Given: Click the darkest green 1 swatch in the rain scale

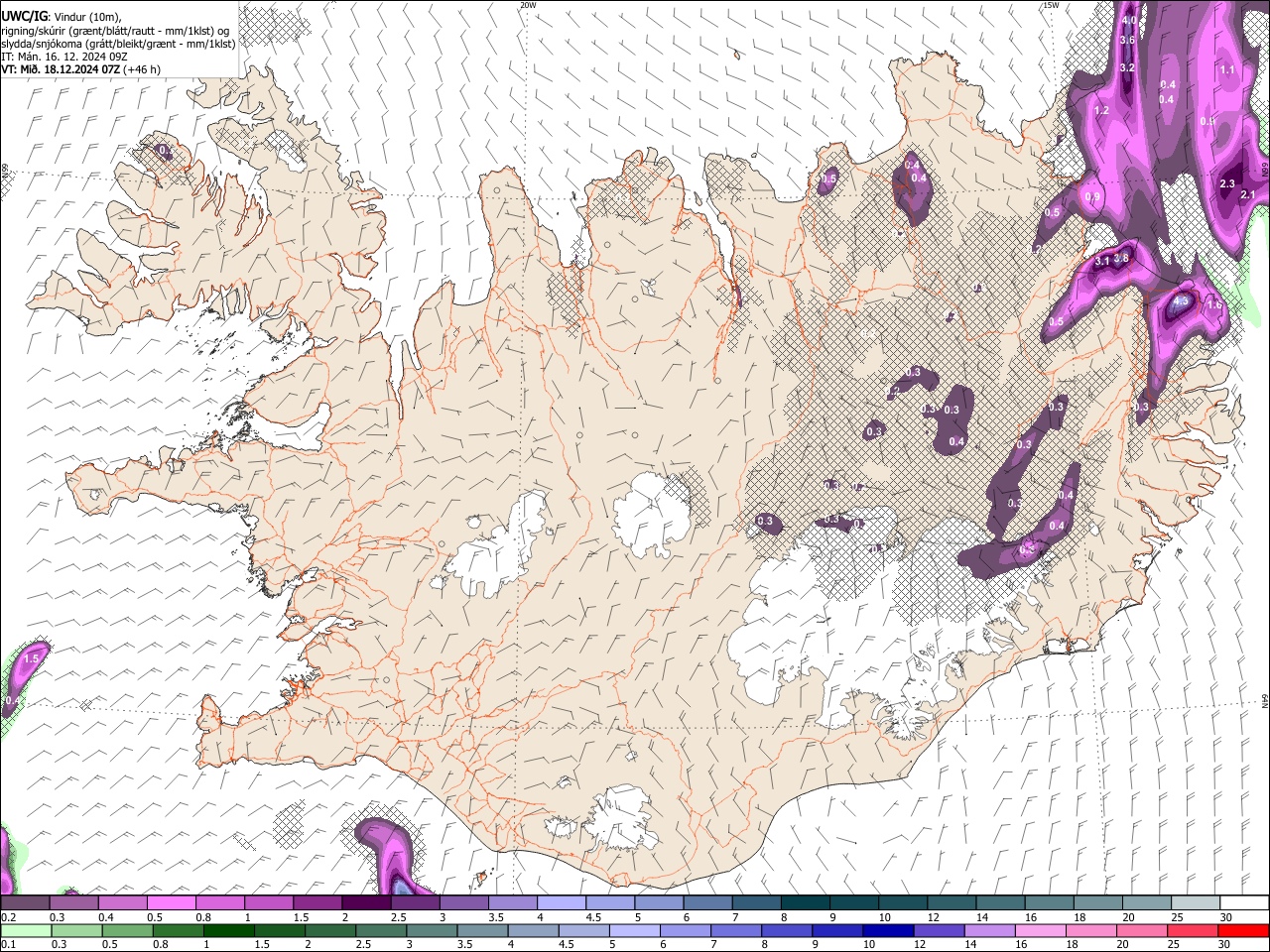Looking at the screenshot, I should [228, 930].
